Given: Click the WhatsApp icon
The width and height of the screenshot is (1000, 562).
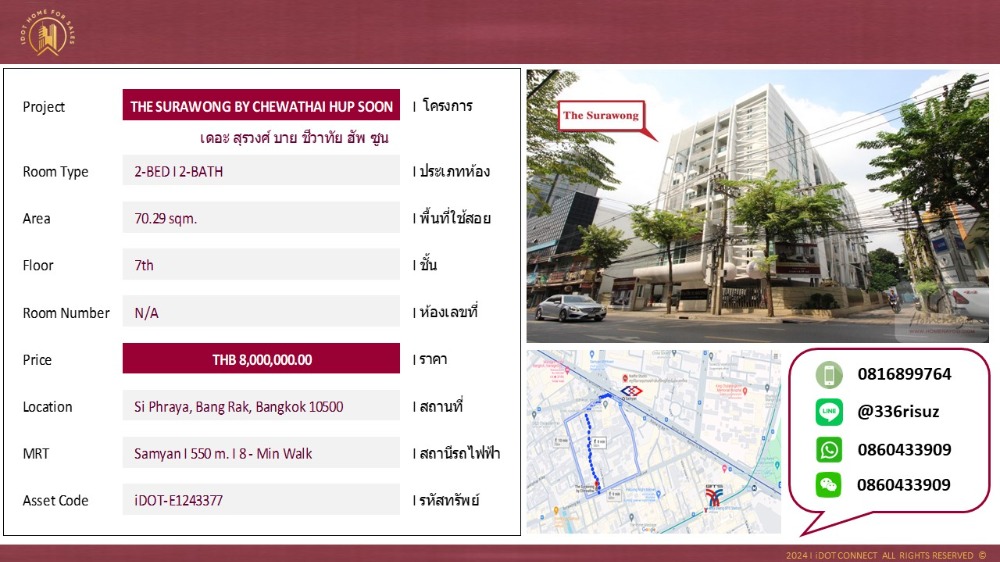Looking at the screenshot, I should (829, 450).
